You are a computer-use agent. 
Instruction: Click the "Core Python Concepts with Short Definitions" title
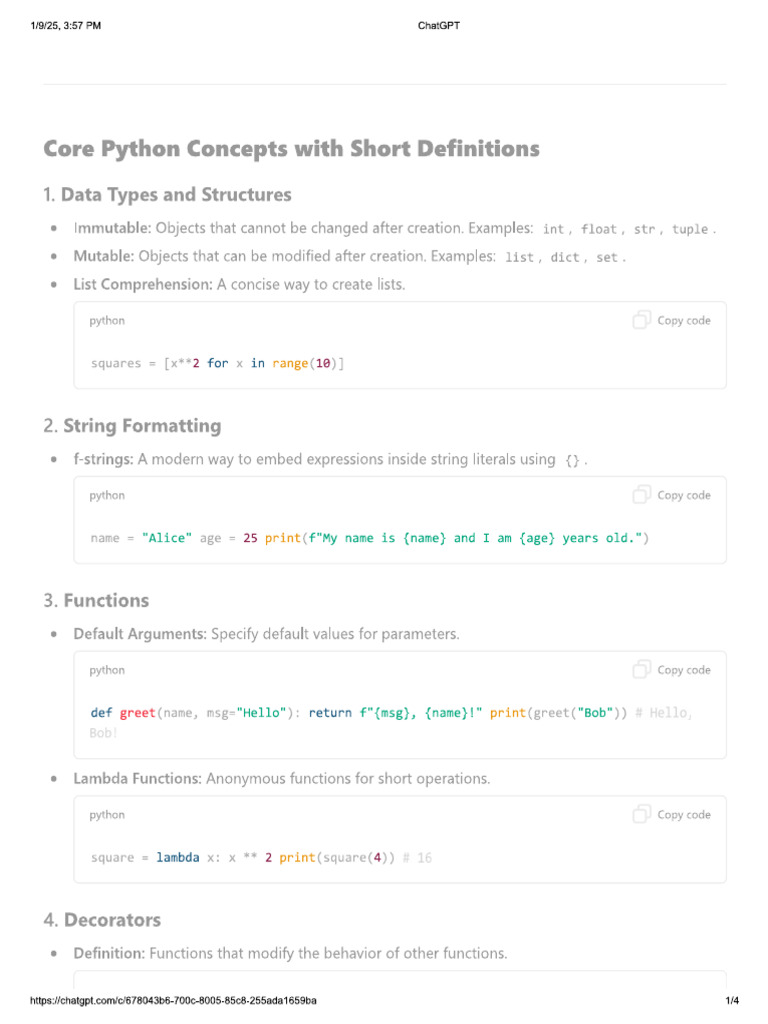point(291,149)
